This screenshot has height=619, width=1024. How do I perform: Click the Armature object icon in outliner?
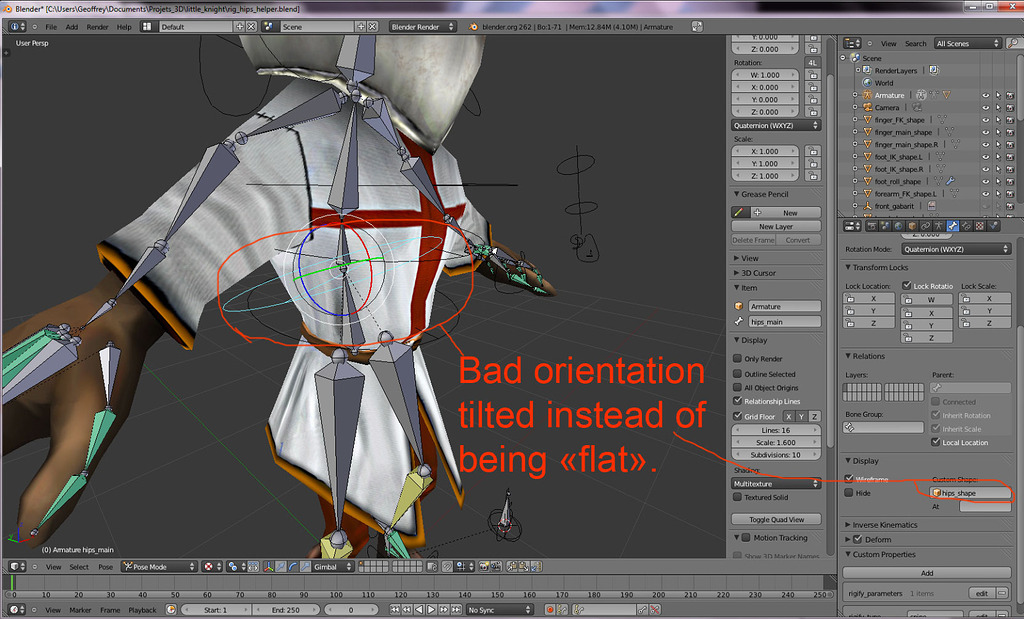coord(867,95)
